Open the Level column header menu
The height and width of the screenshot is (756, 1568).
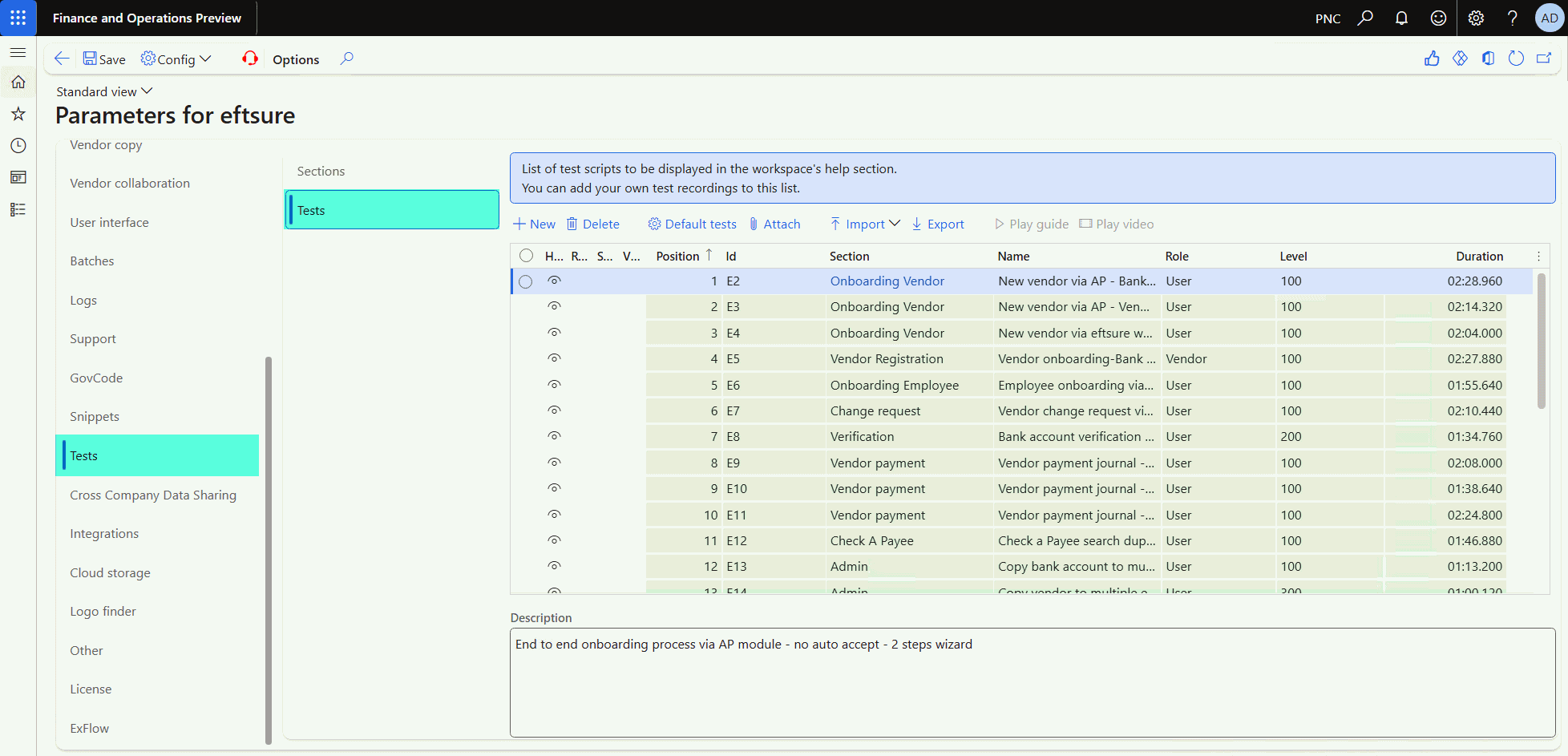1294,256
